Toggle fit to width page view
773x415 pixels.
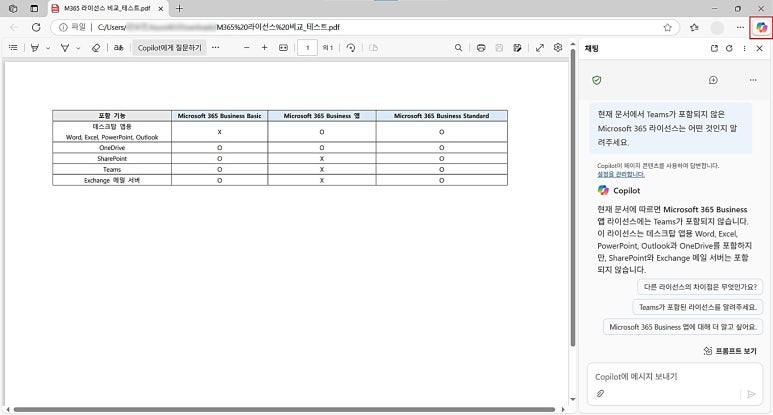click(283, 47)
